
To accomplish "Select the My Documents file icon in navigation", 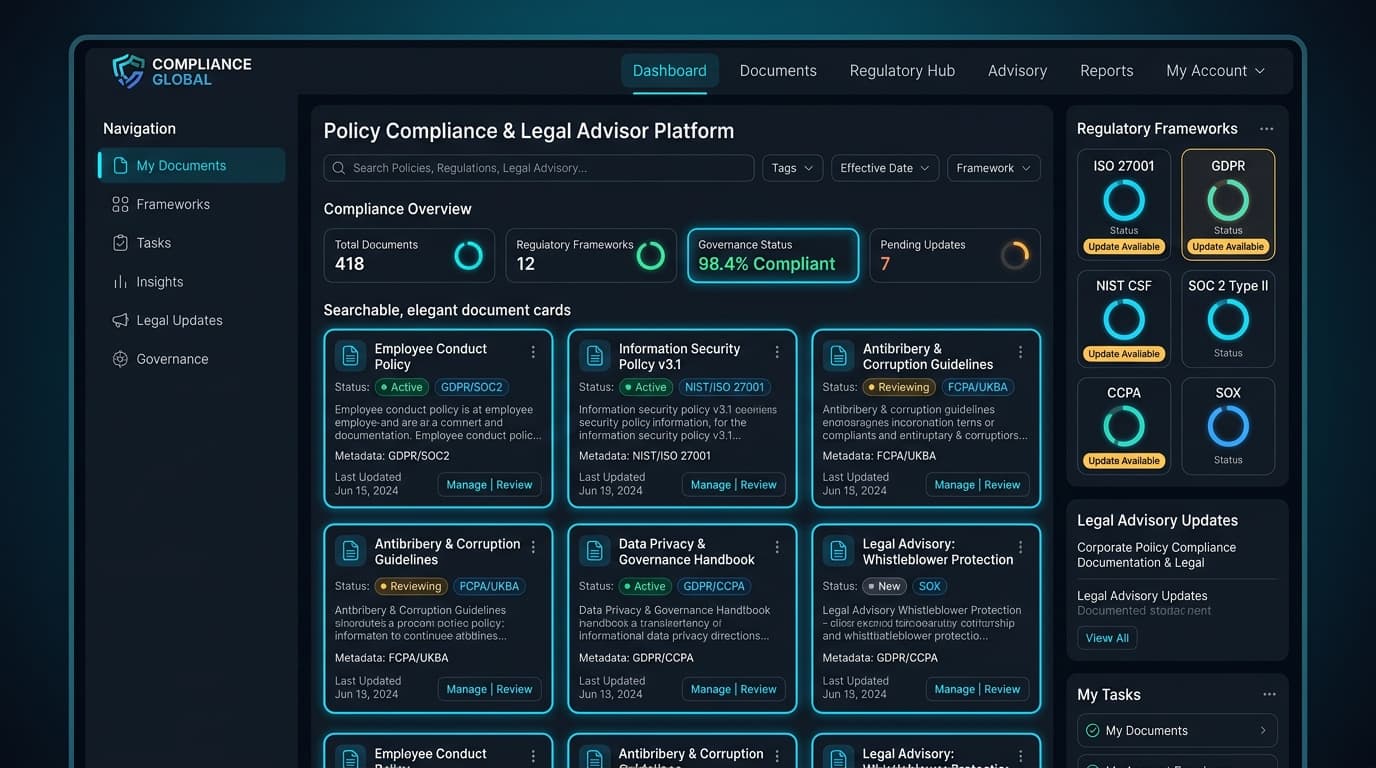I will coord(121,165).
